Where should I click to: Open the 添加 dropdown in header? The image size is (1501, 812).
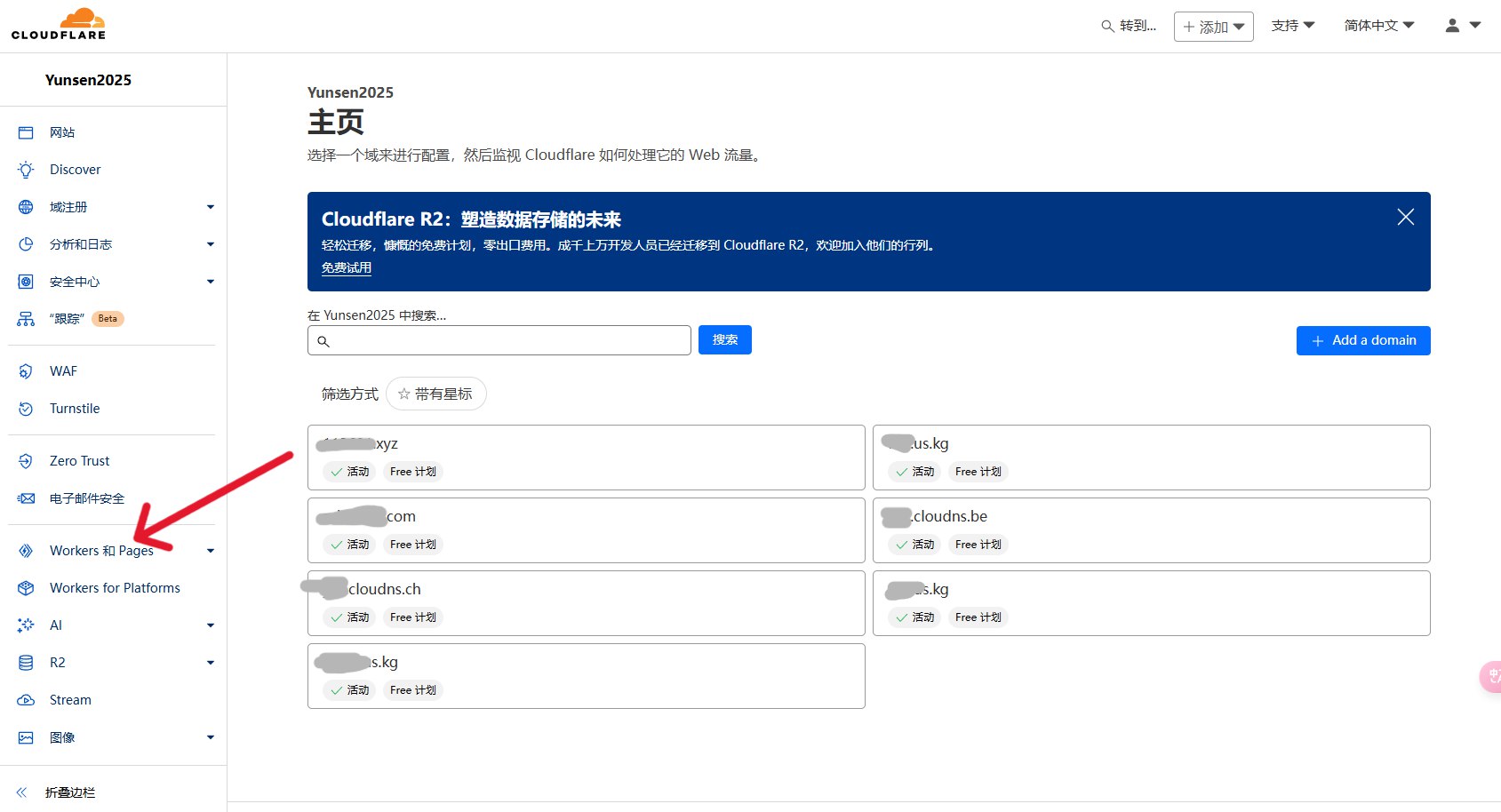coord(1213,27)
